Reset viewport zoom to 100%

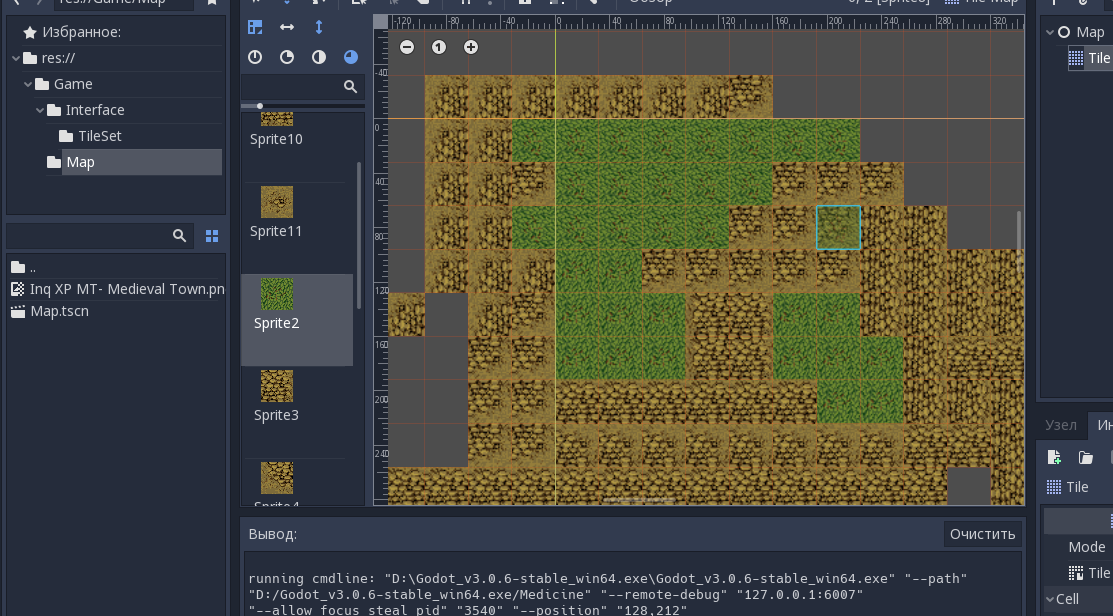coord(439,48)
